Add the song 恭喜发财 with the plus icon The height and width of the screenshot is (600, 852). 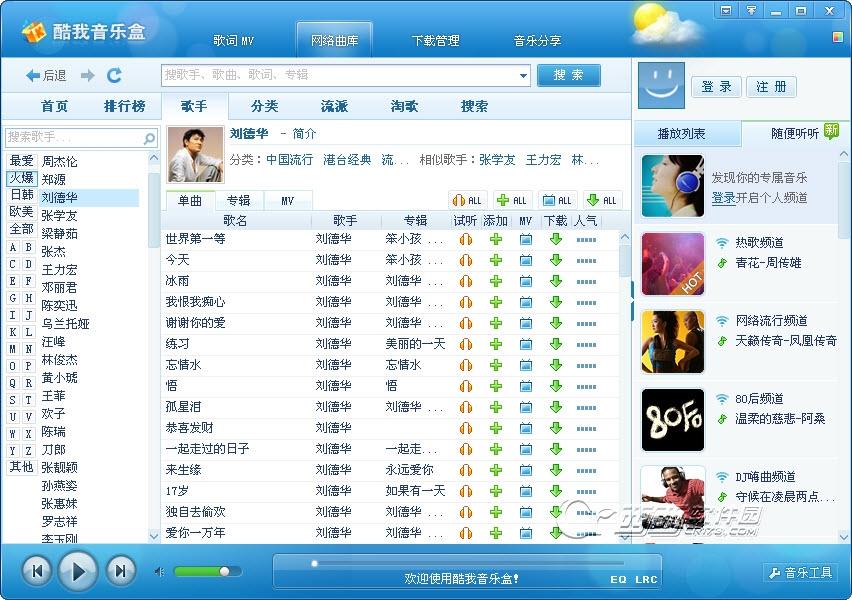click(496, 428)
